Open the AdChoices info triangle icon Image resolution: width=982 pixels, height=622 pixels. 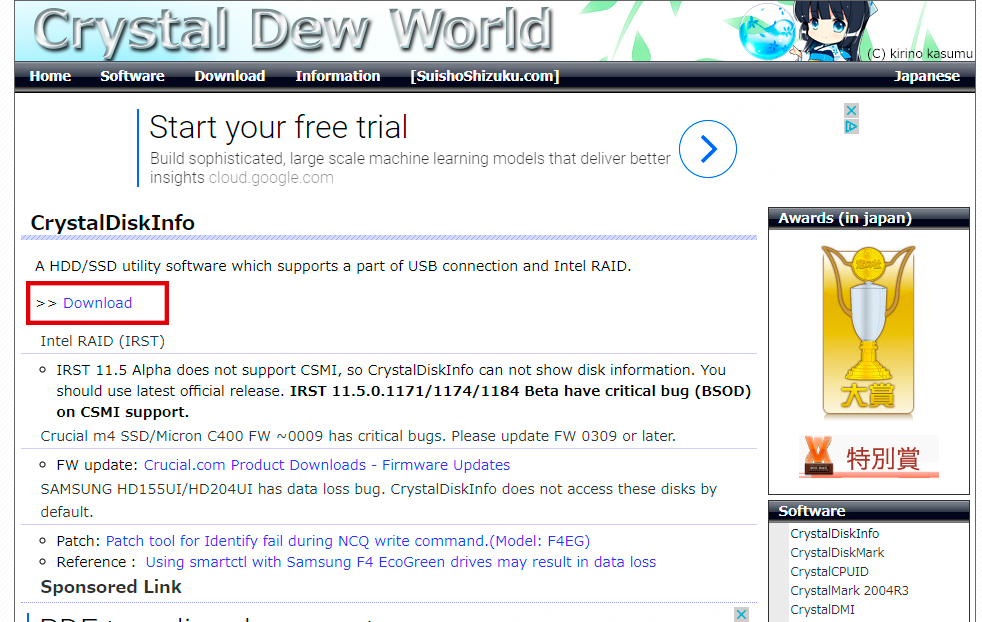850,127
